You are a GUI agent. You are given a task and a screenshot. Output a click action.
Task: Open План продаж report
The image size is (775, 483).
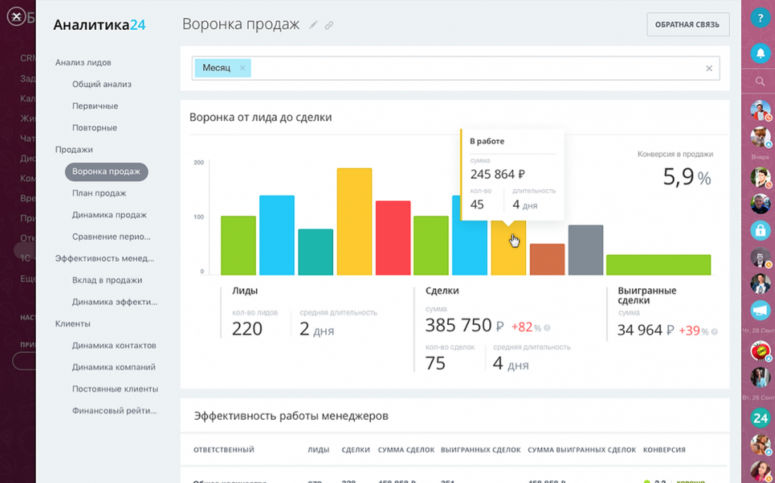point(99,193)
